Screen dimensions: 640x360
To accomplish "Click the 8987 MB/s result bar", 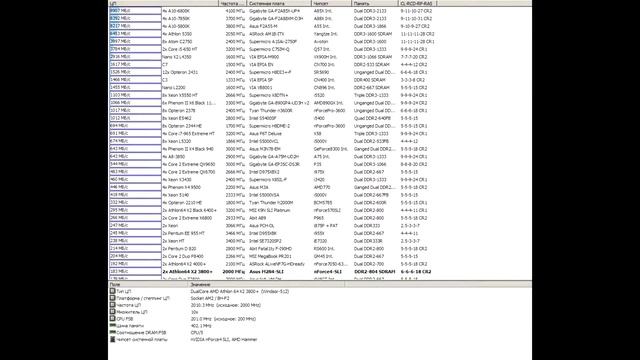I will [135, 11].
